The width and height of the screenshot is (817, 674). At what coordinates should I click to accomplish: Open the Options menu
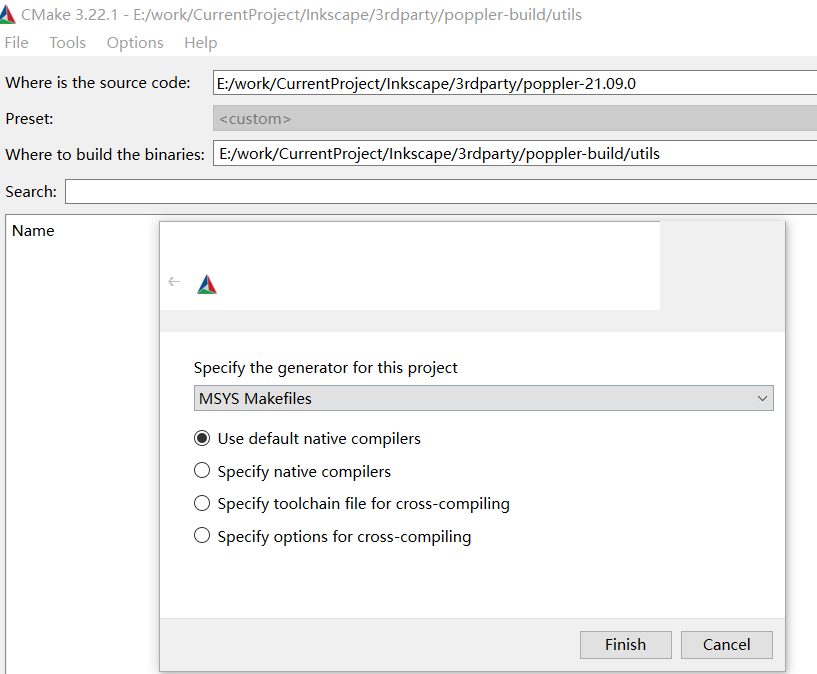(135, 43)
